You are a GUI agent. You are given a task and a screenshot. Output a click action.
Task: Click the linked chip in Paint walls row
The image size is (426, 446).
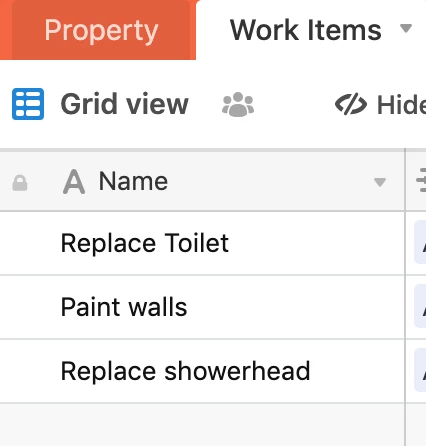pyautogui.click(x=420, y=306)
